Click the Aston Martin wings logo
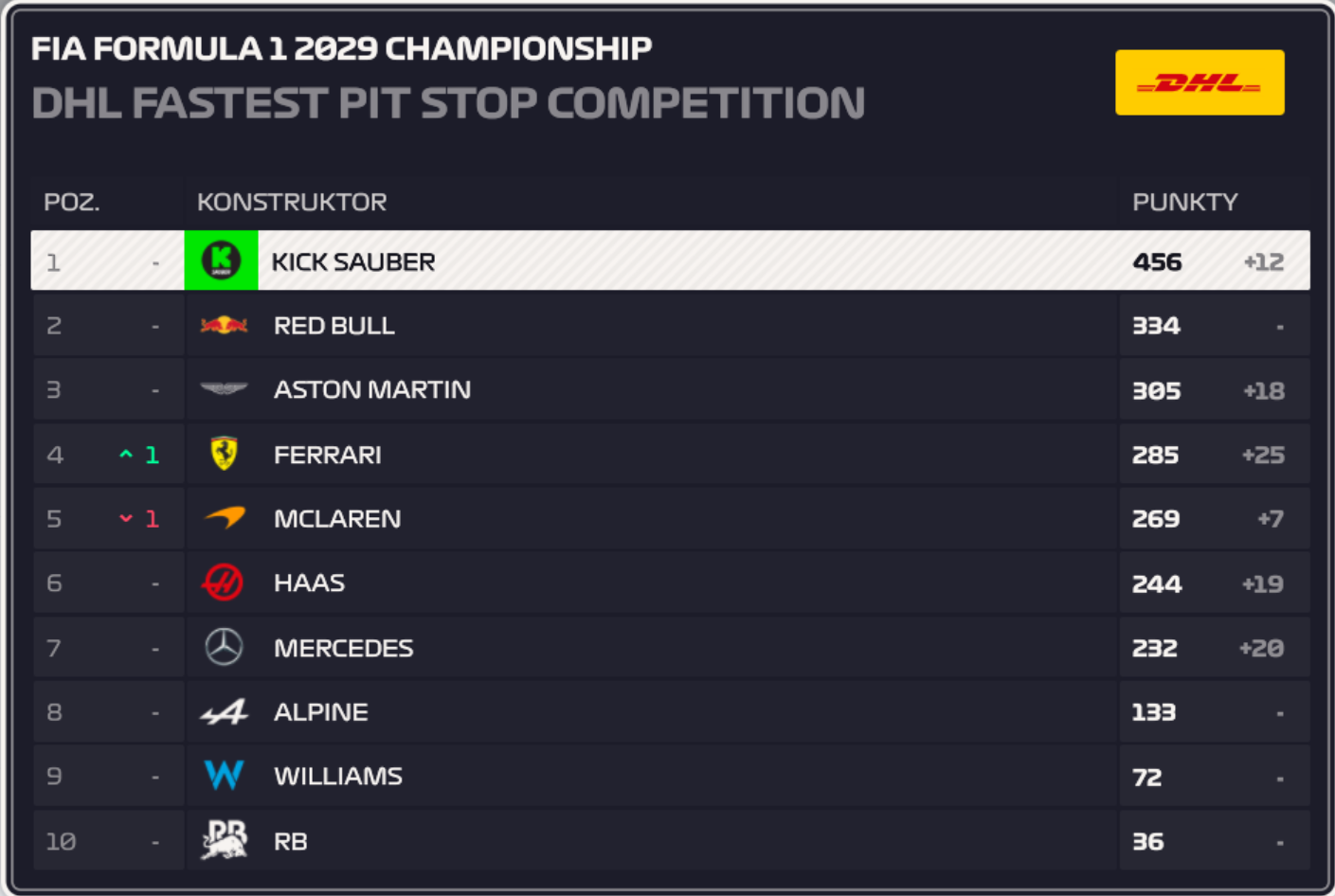The width and height of the screenshot is (1335, 896). (x=224, y=388)
